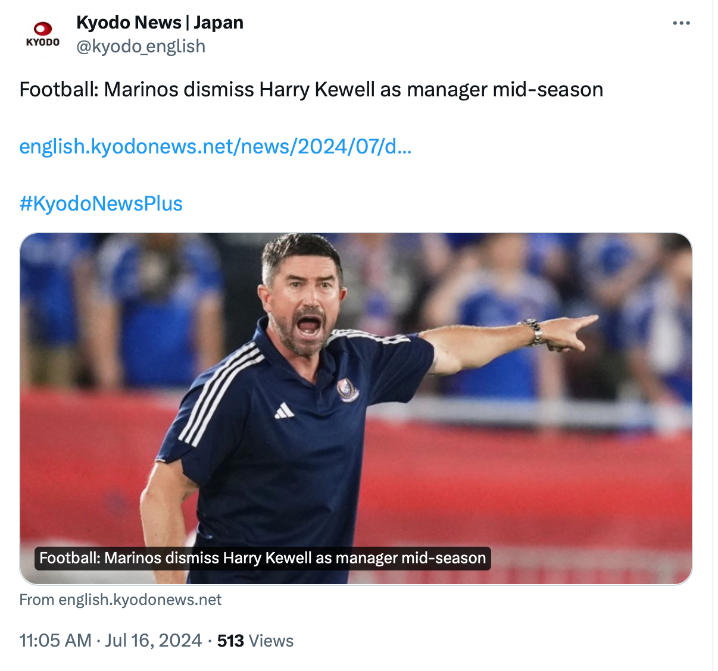Viewport: 718px width, 671px height.
Task: Click the Adidas logo on the polo shirt
Action: (x=284, y=411)
